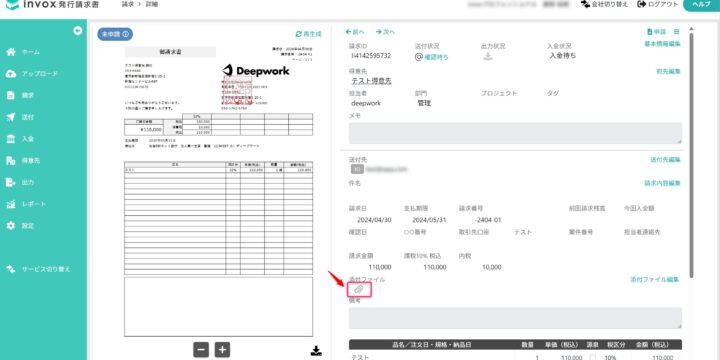Open 添付ファイル編集 link

tap(655, 279)
